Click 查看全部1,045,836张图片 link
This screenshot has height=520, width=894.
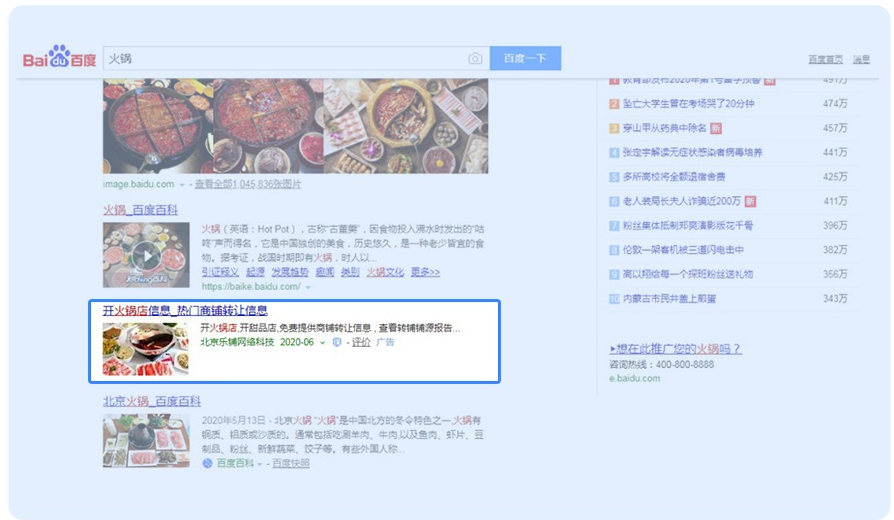(248, 184)
